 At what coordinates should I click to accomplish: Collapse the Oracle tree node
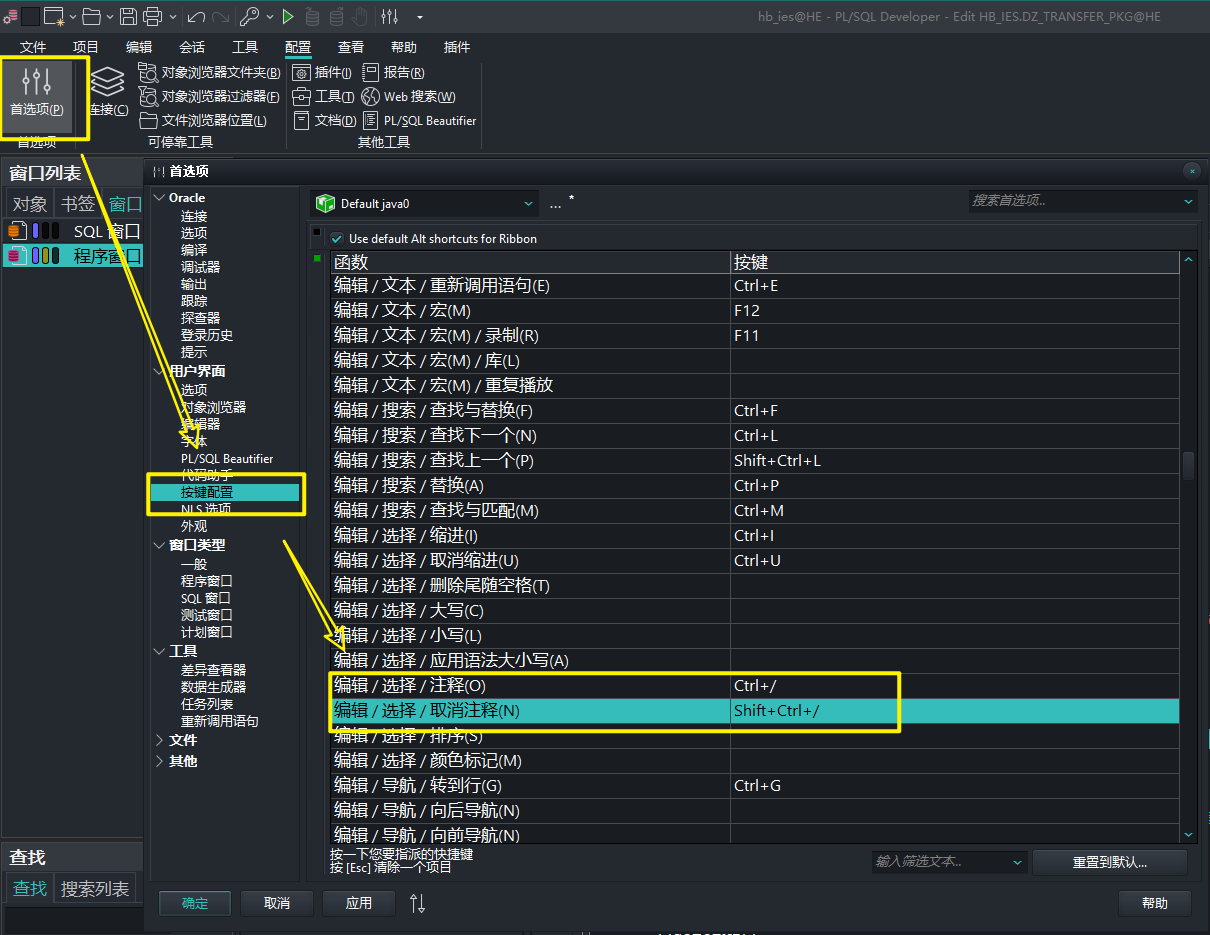pyautogui.click(x=159, y=198)
